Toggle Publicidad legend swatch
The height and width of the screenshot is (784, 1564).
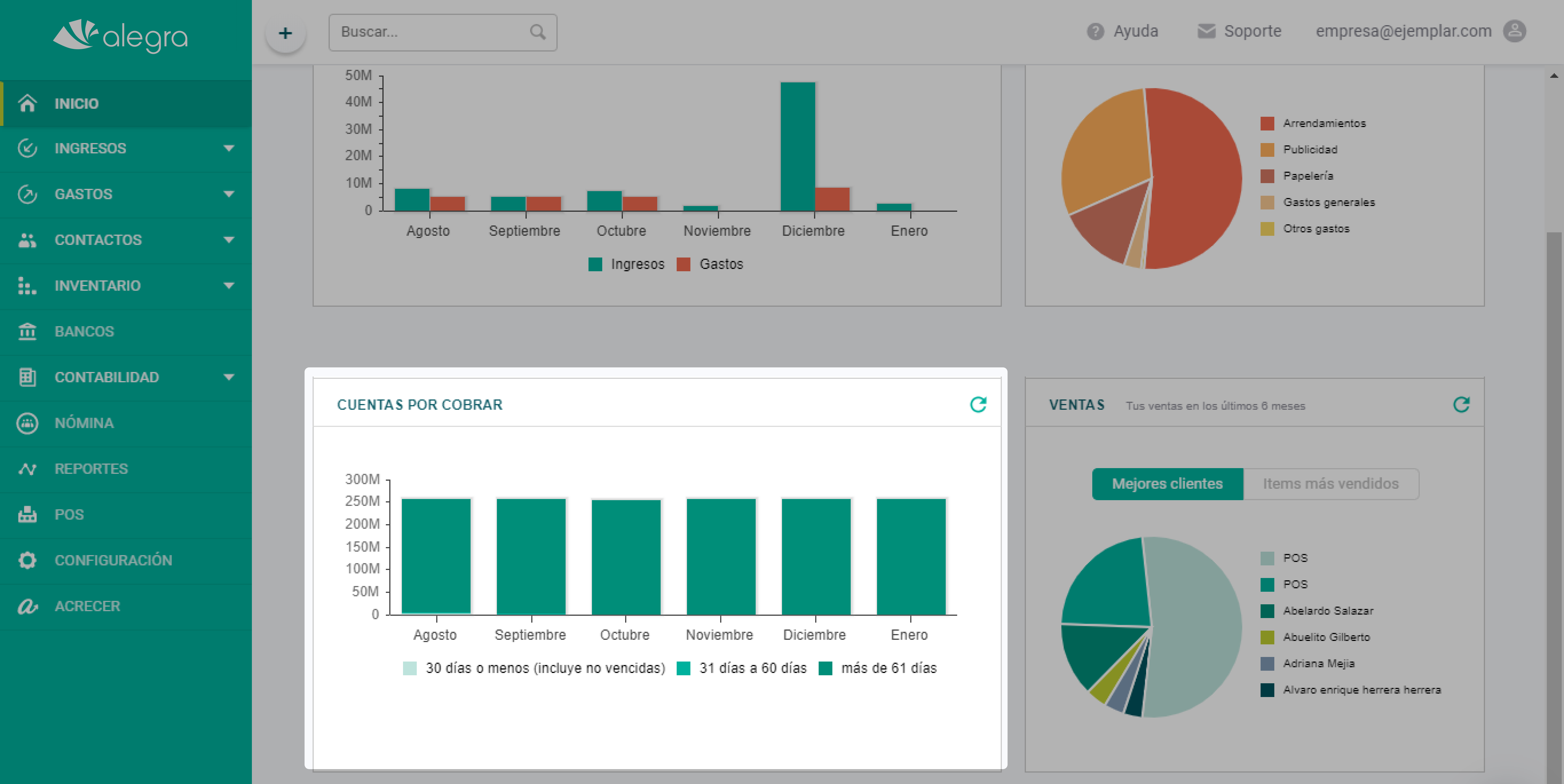pos(1267,149)
